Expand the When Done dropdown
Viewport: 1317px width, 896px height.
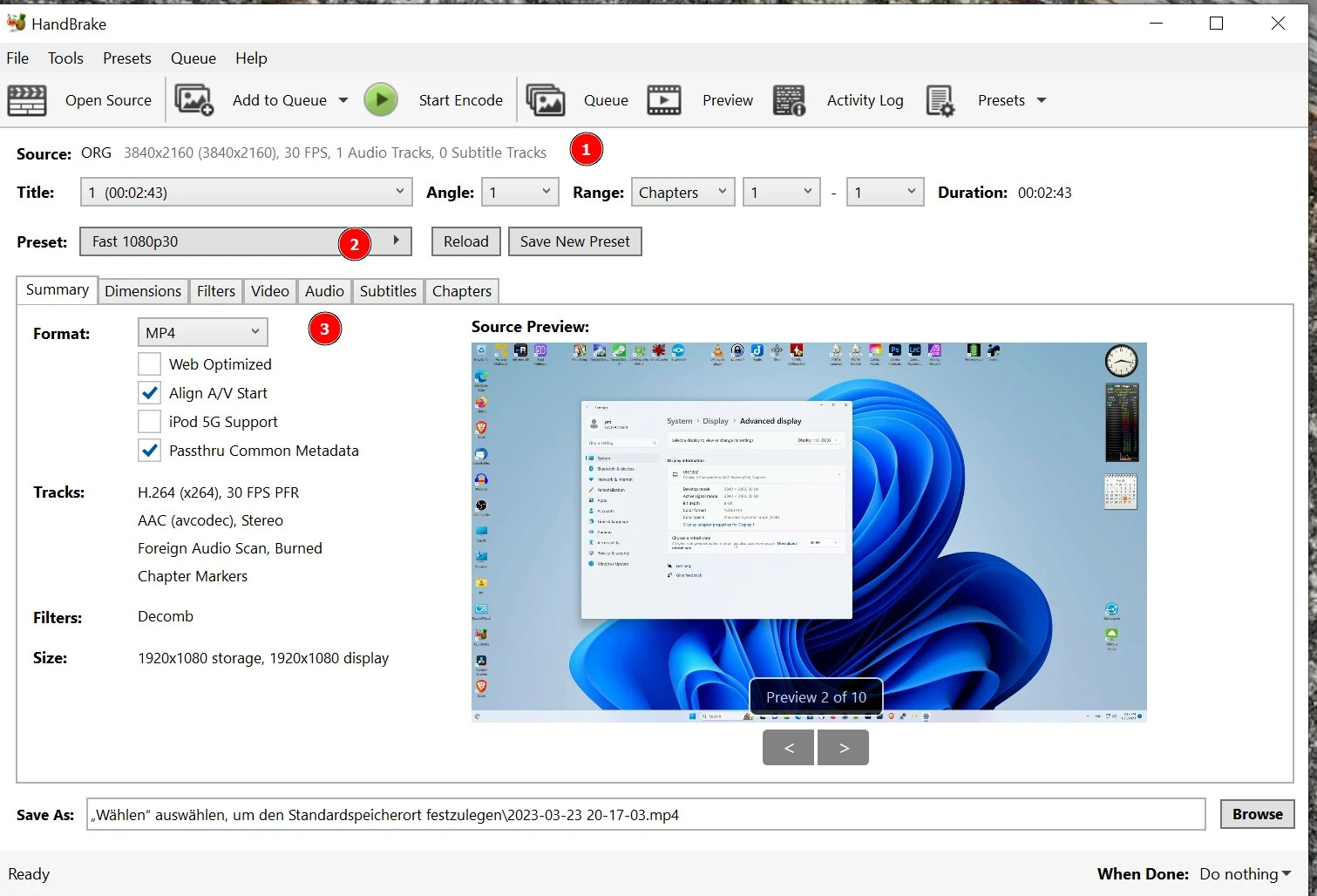[1245, 873]
